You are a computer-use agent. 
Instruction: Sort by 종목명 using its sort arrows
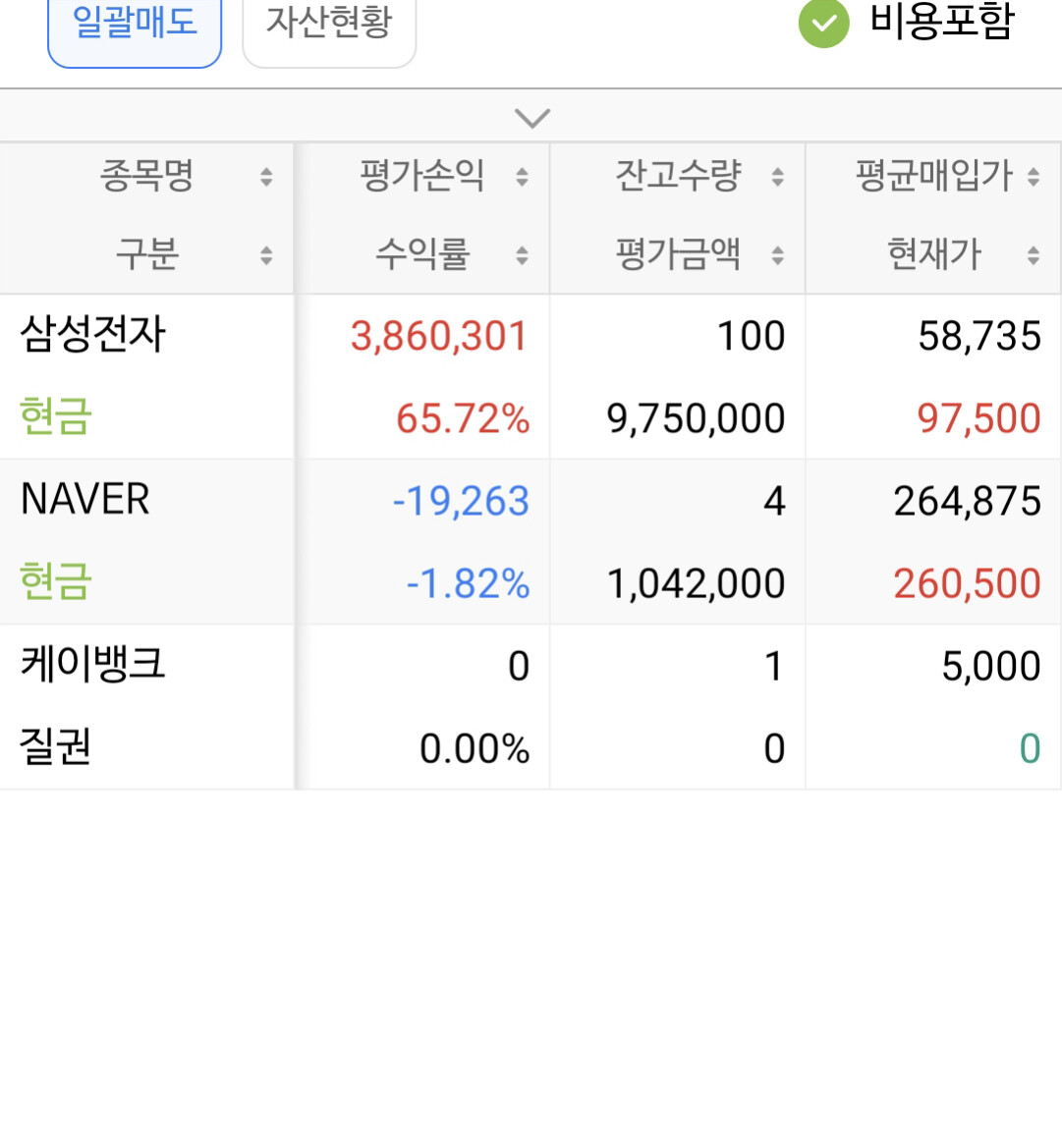[x=266, y=177]
